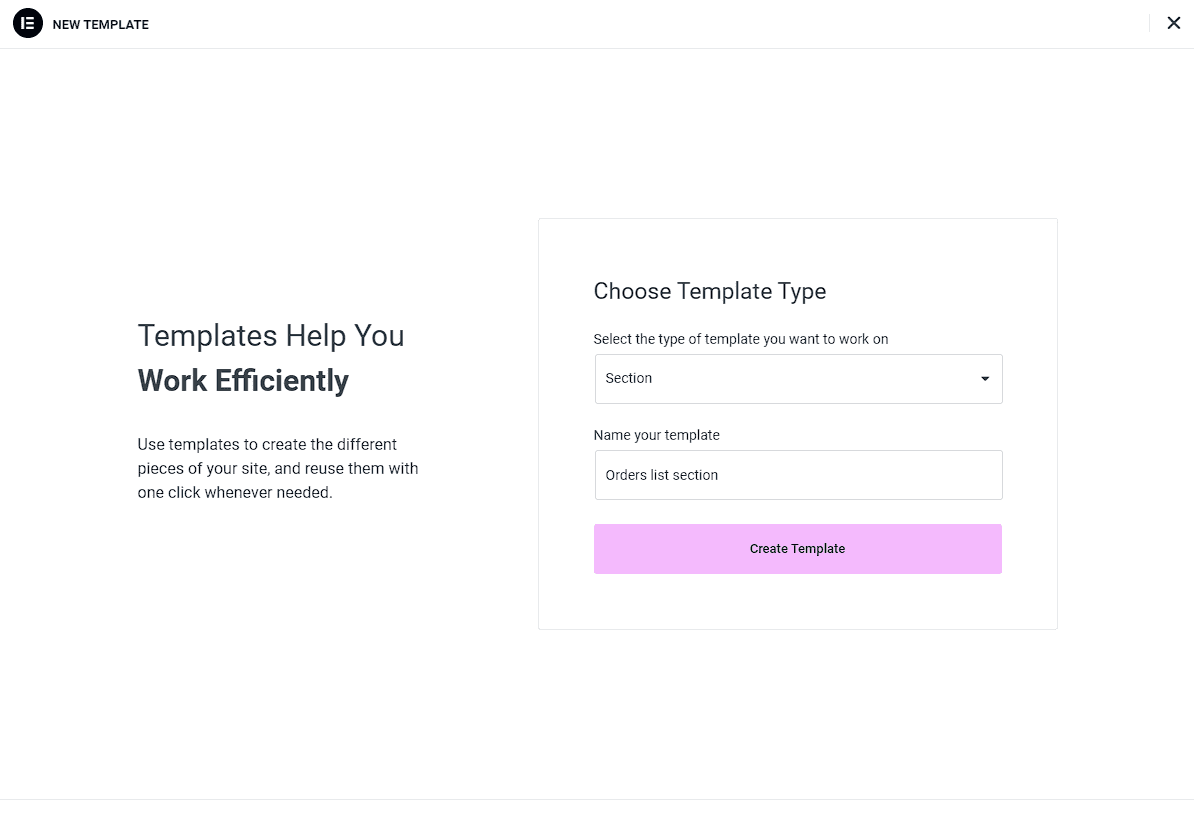Click the 'Orders list section' text
The width and height of the screenshot is (1194, 818).
click(x=661, y=475)
